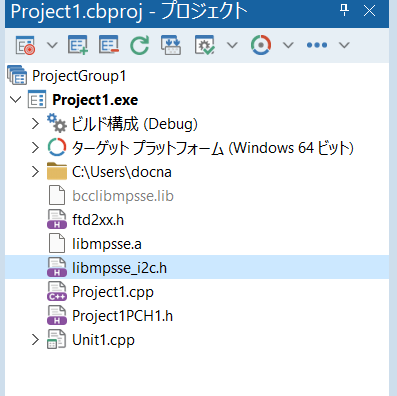This screenshot has width=397, height=396.
Task: Click the Remove Project icon
Action: click(x=109, y=45)
